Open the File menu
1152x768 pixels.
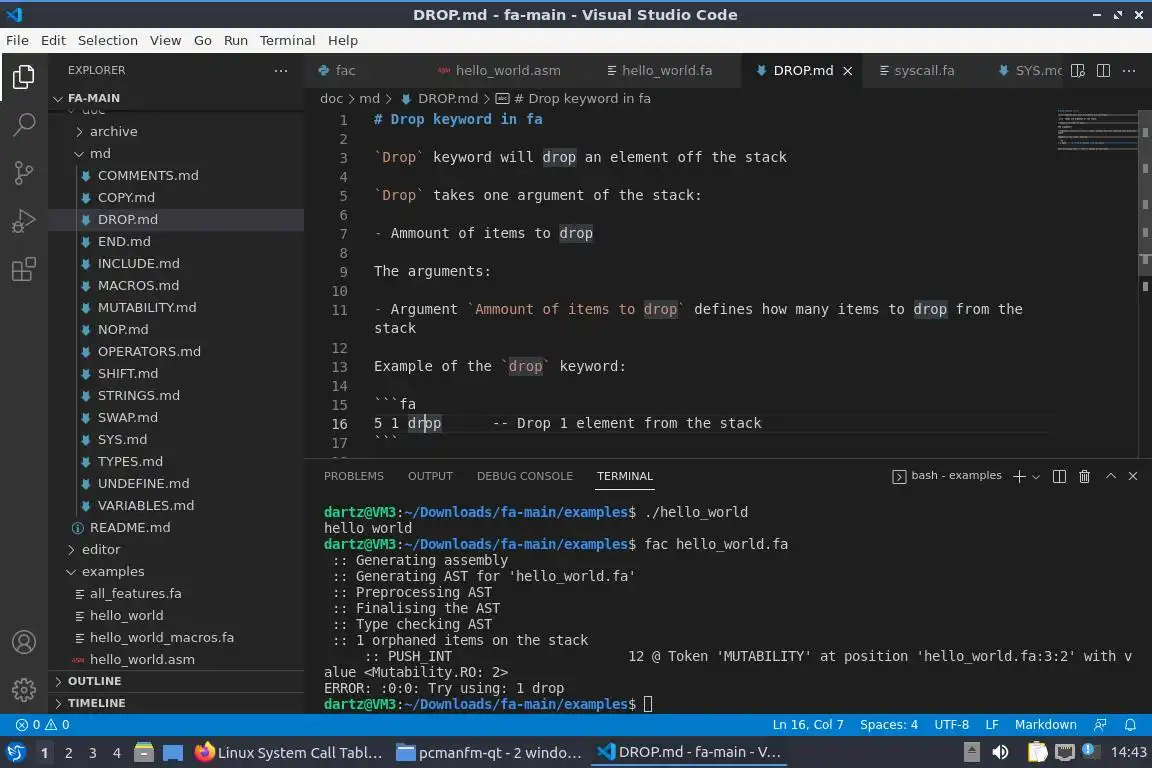click(x=17, y=40)
